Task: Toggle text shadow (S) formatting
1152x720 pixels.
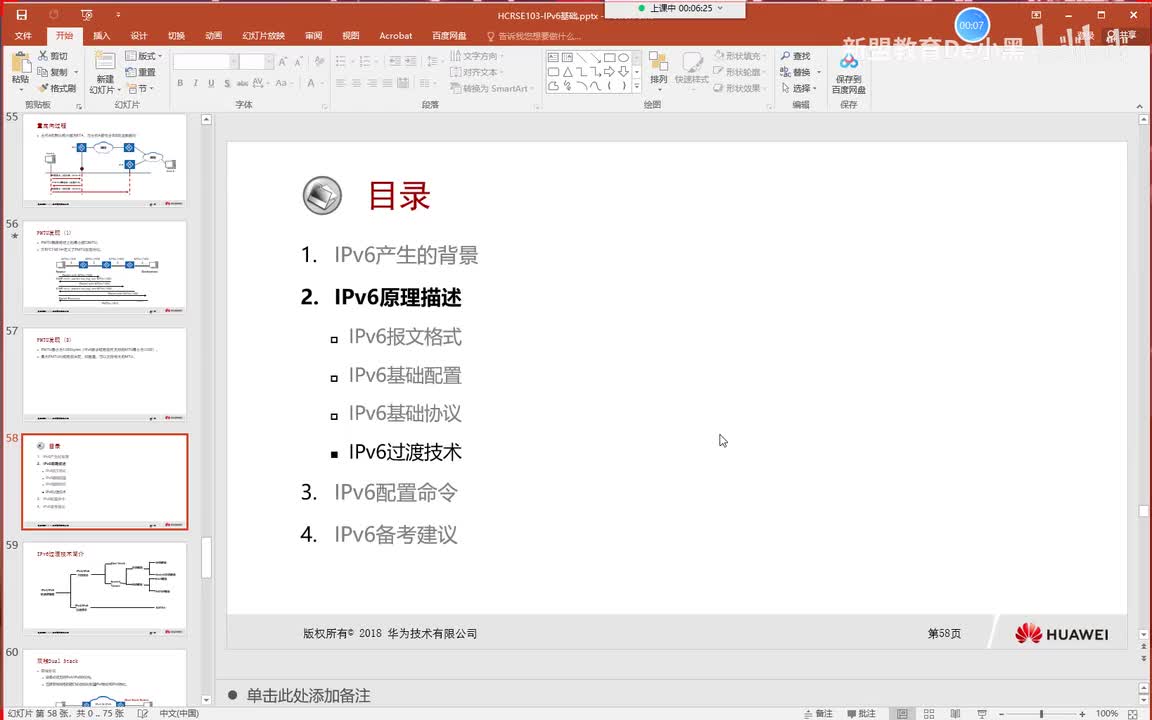Action: [x=227, y=83]
